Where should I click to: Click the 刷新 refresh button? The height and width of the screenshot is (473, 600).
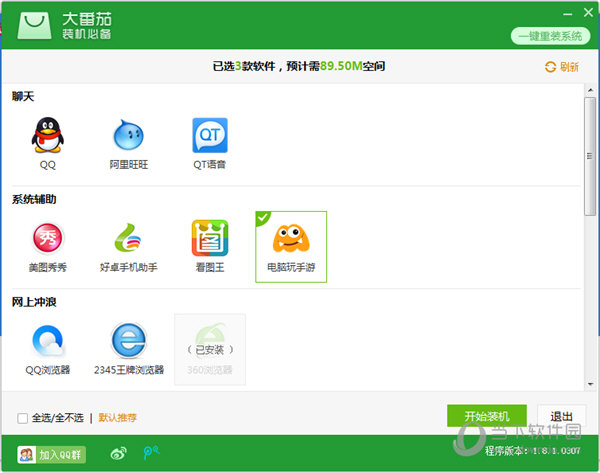point(561,67)
